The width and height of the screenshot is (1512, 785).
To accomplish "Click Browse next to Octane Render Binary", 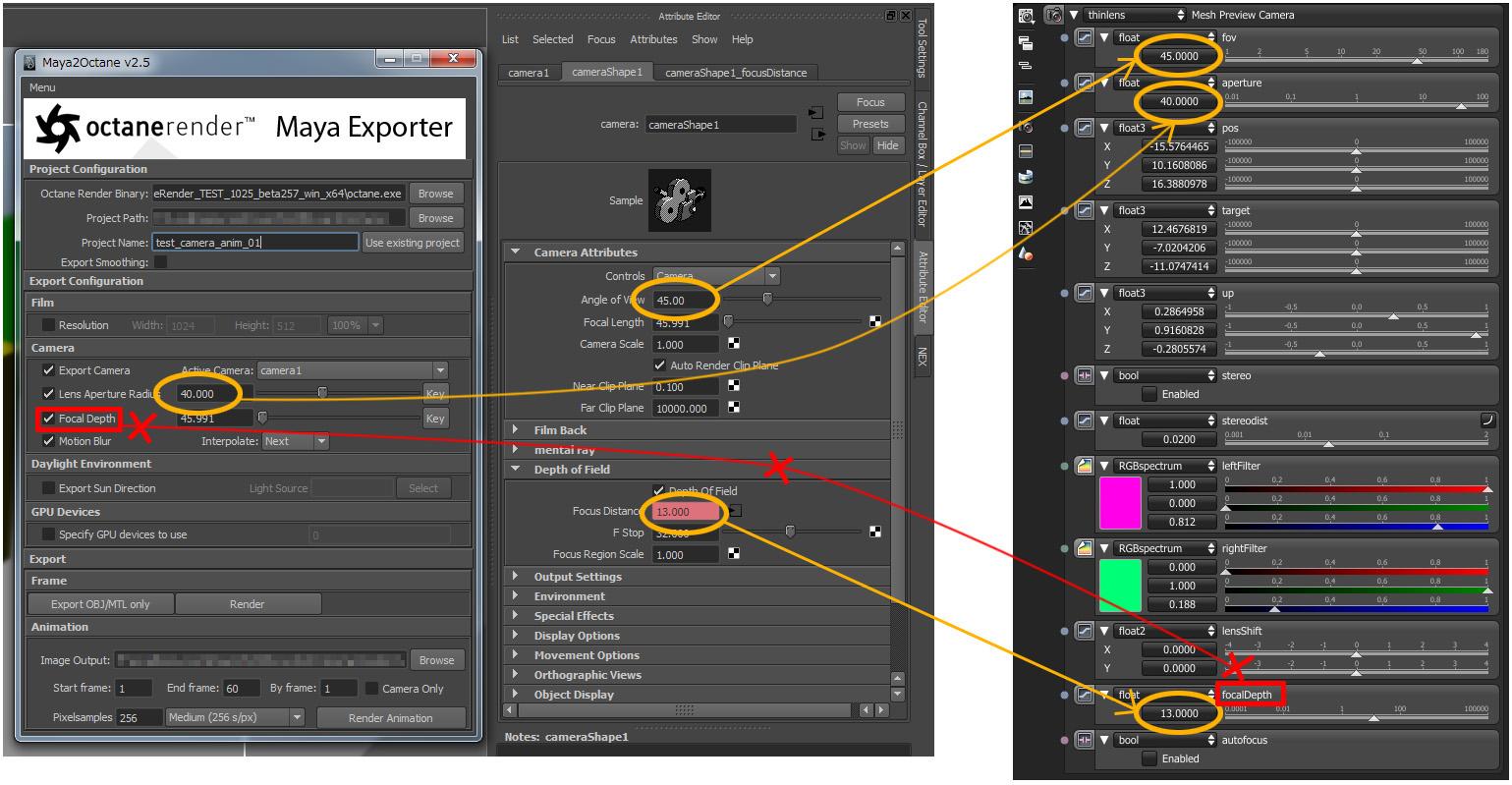I will 435,194.
